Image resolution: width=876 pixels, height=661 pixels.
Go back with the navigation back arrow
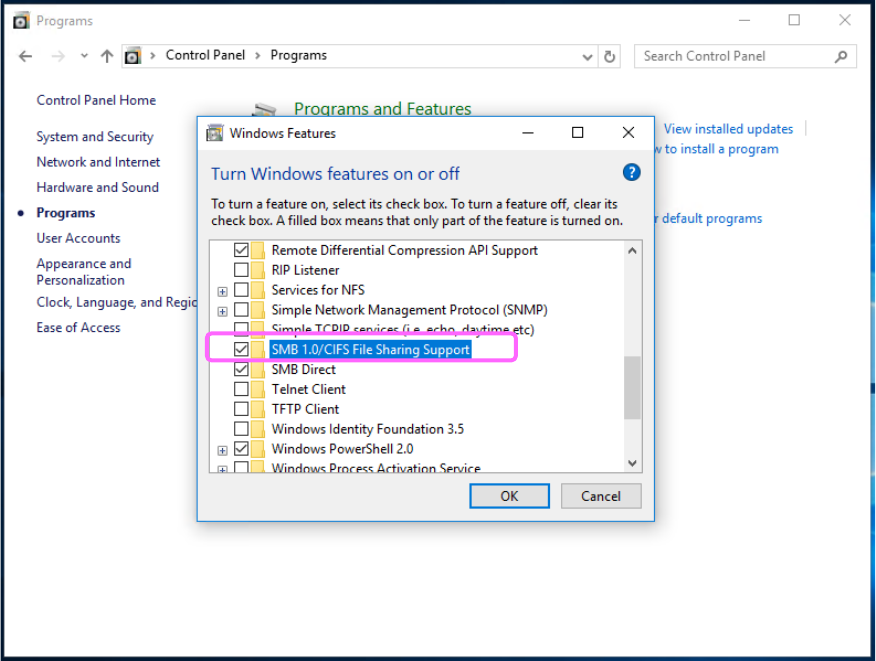[25, 56]
